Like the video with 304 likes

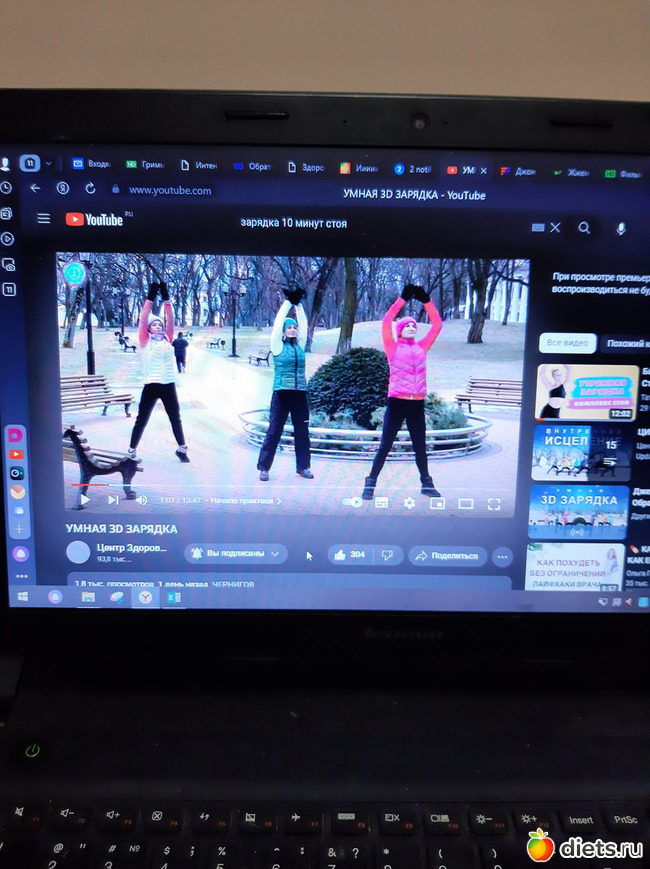tap(350, 554)
